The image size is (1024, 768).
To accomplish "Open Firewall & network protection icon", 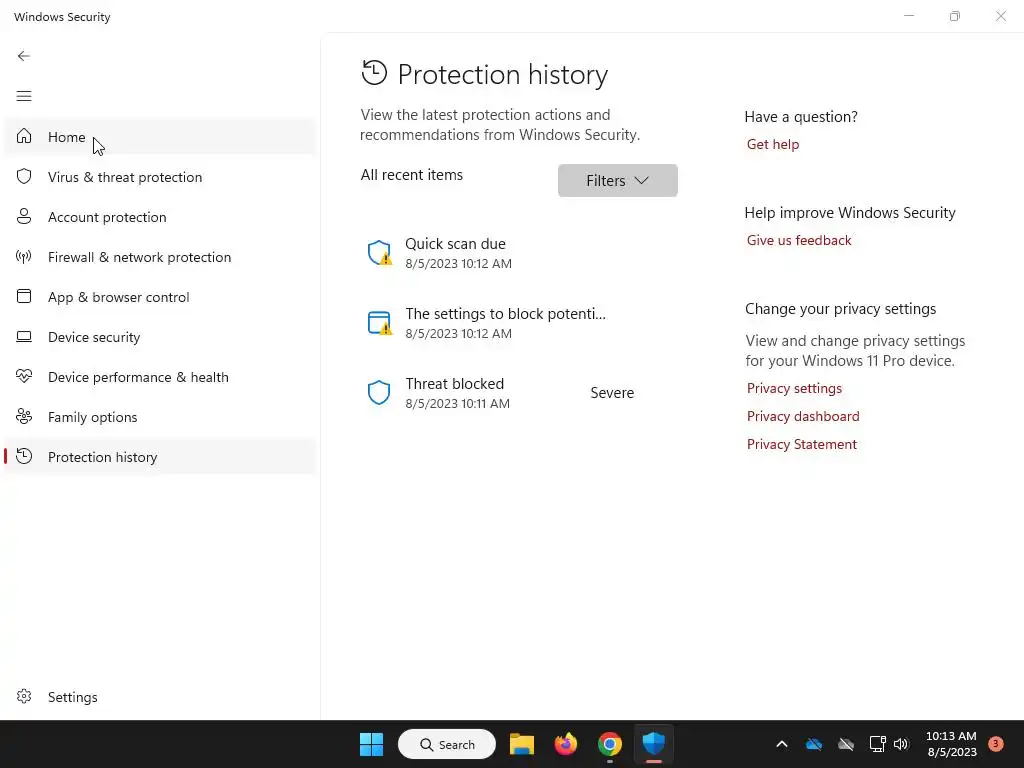I will click(24, 257).
